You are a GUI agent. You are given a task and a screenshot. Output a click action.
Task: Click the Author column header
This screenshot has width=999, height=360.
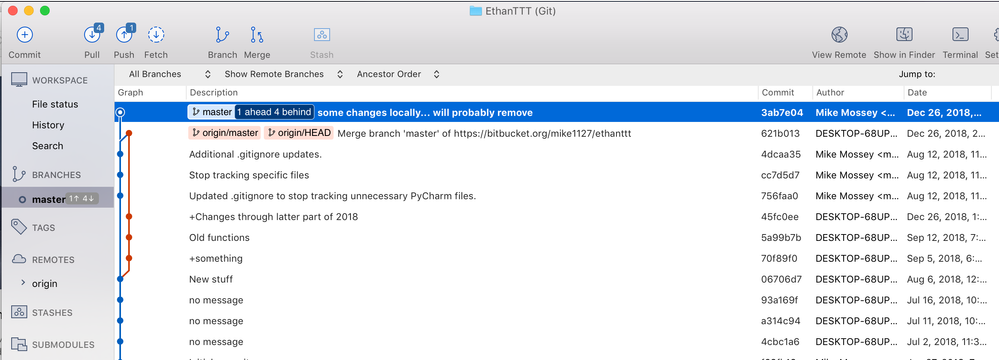830,92
